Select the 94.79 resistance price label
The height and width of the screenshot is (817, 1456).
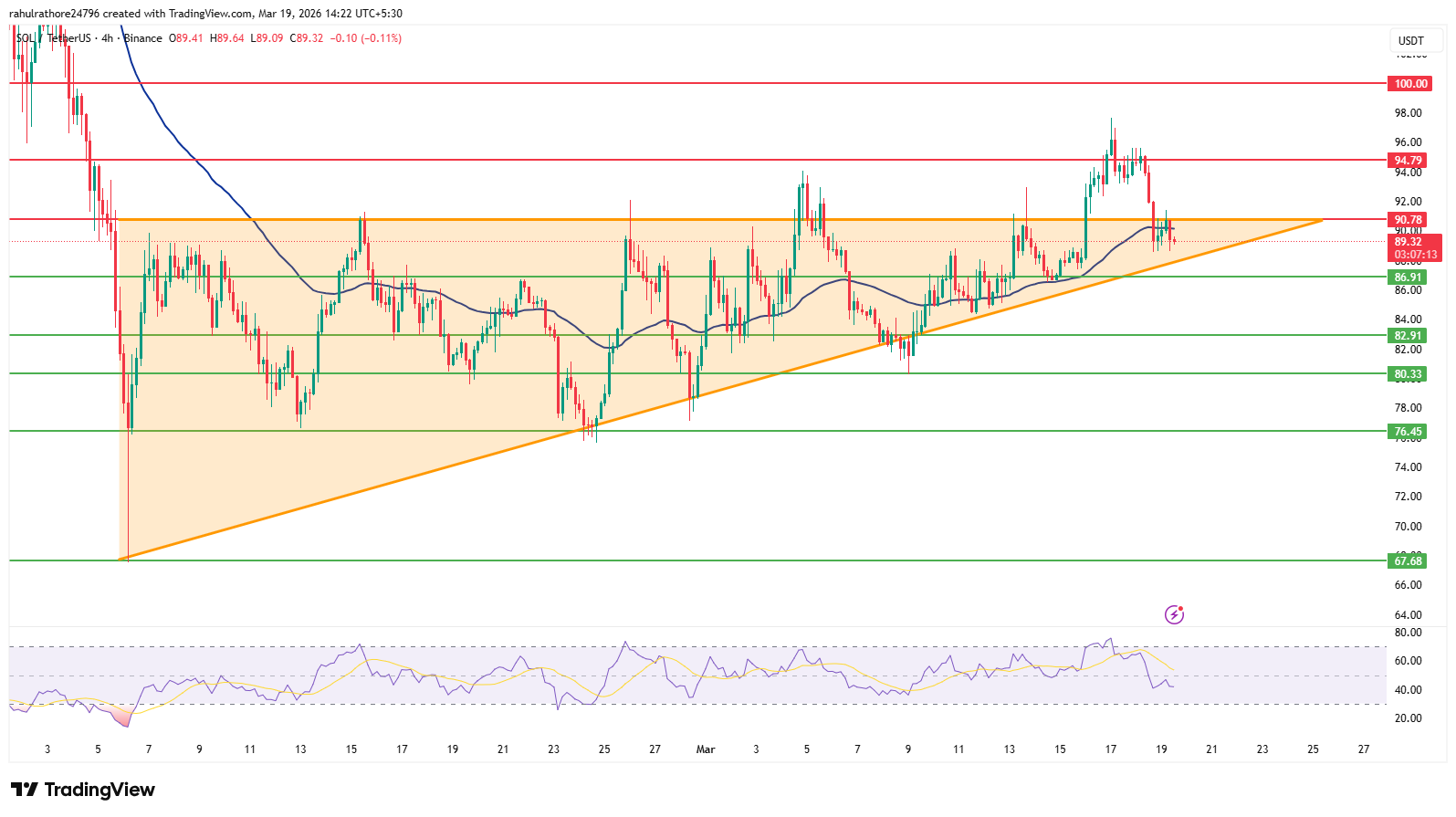(x=1409, y=161)
